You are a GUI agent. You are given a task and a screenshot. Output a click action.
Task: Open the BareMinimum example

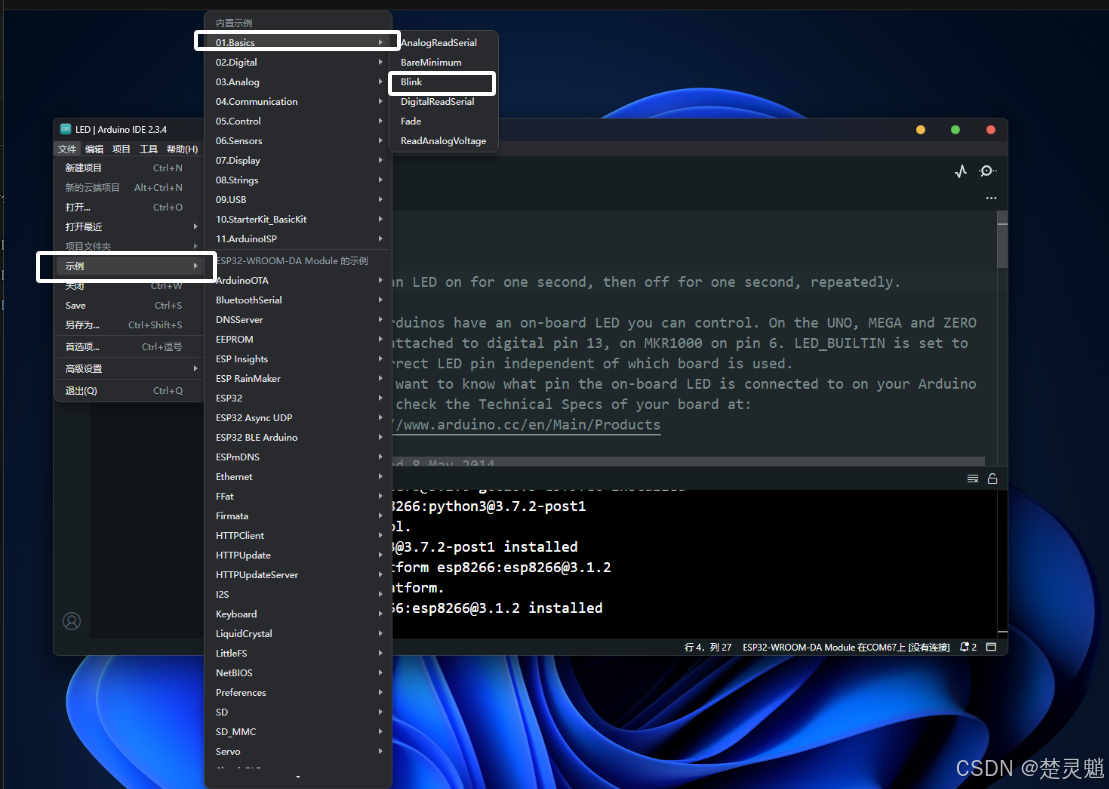pyautogui.click(x=443, y=62)
